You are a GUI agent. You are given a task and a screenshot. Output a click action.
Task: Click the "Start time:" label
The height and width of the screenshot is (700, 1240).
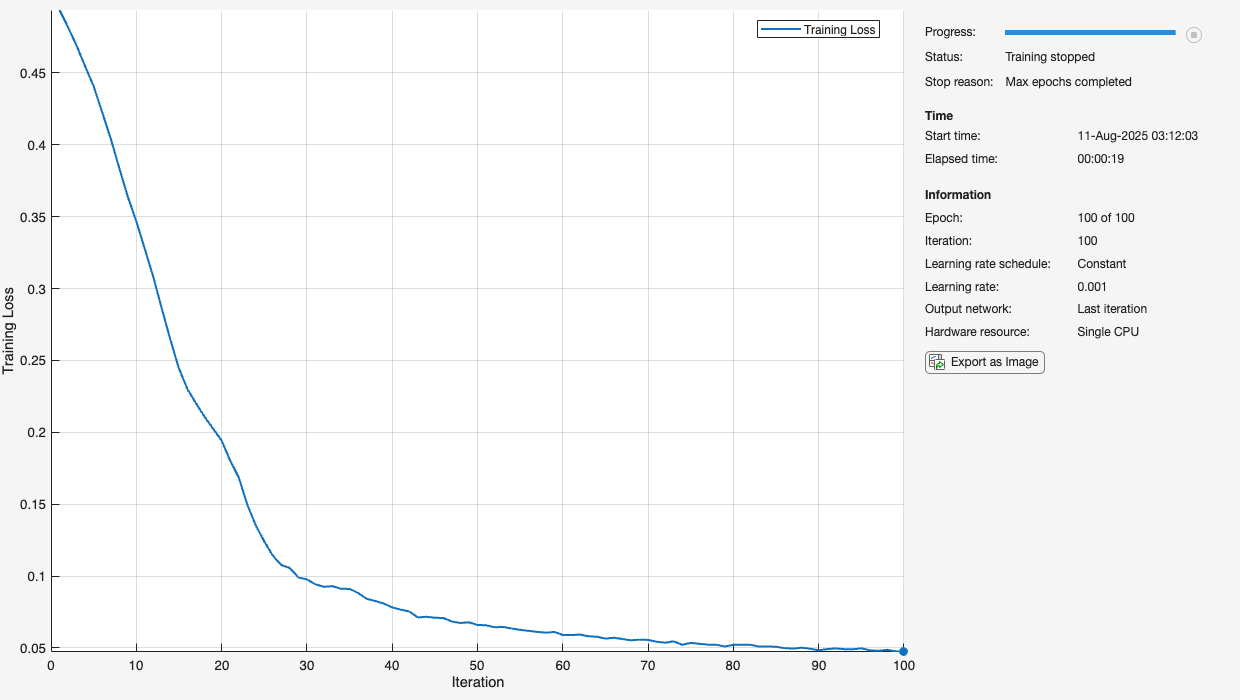(953, 136)
